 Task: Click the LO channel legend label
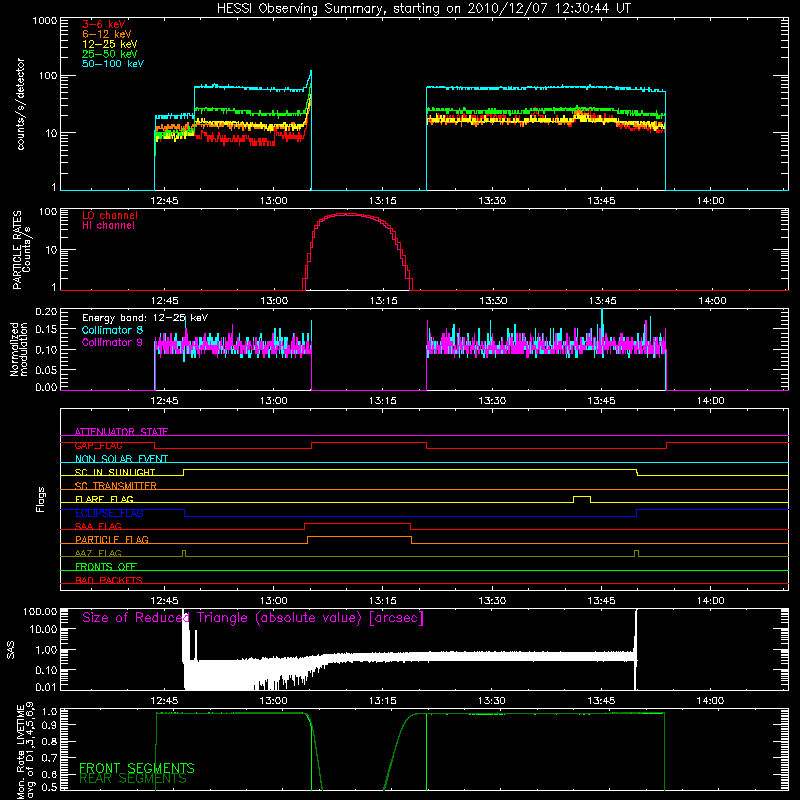pos(110,215)
